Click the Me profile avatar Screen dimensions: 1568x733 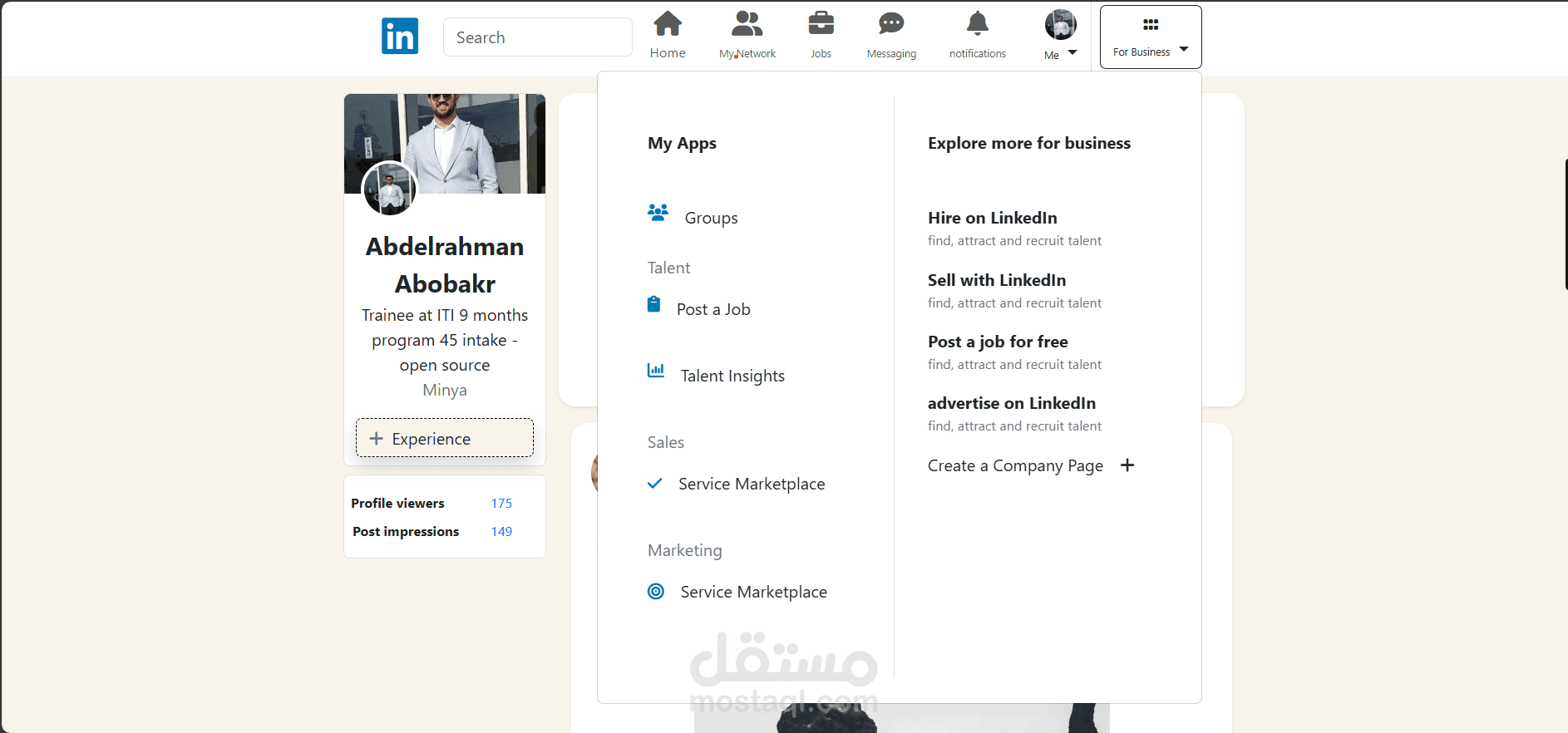click(x=1060, y=25)
